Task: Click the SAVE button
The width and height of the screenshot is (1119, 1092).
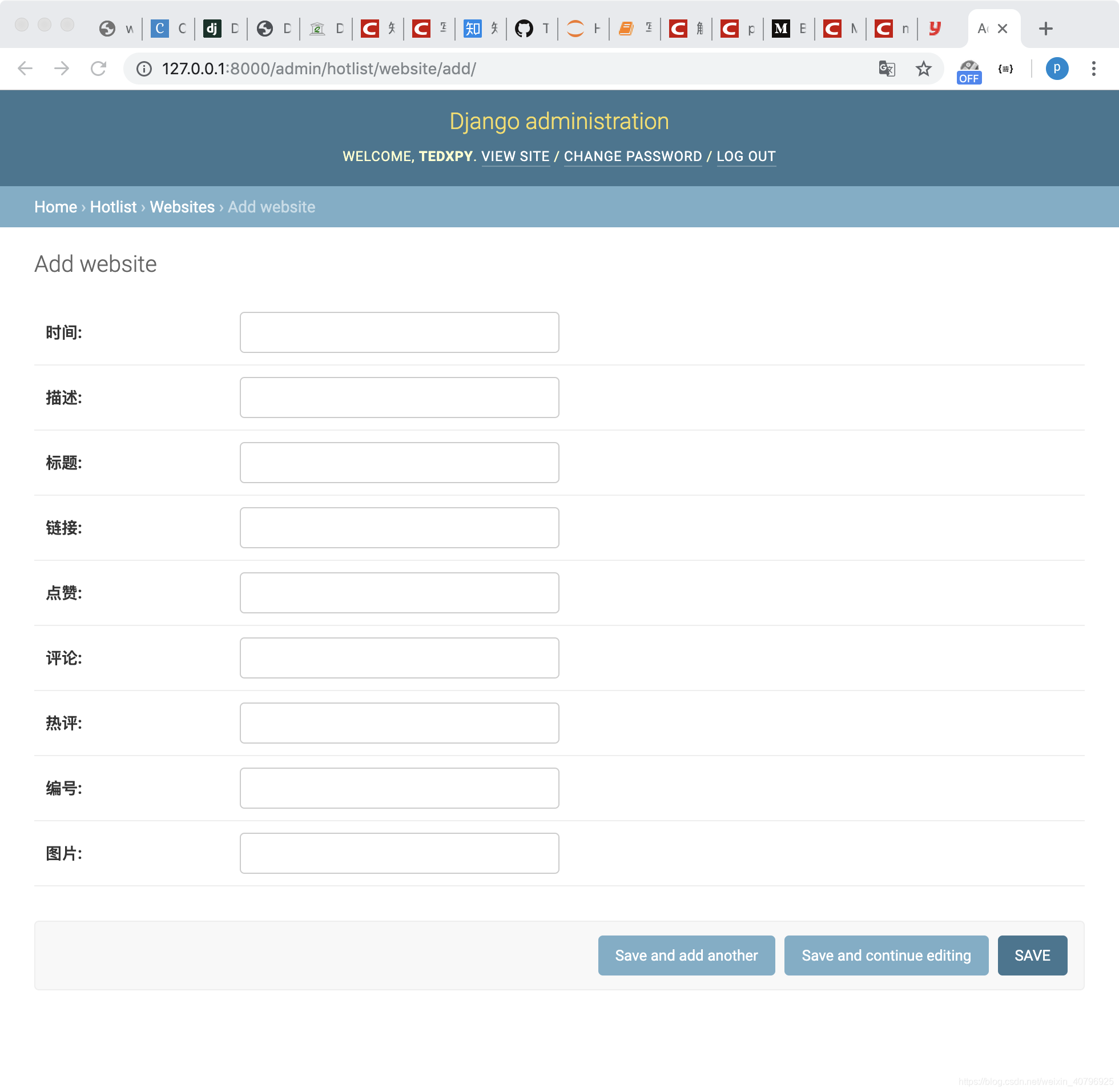Action: 1033,955
